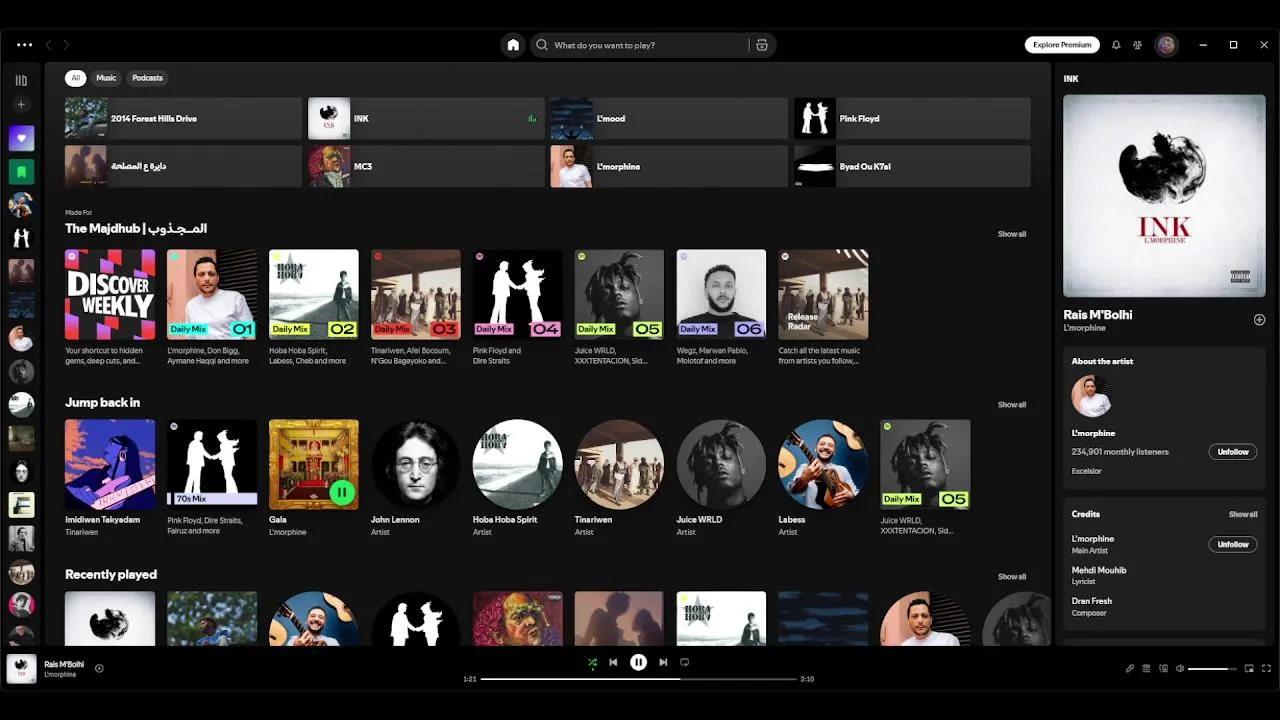Switch to the Podcasts filter
This screenshot has height=720, width=1280.
tap(148, 78)
